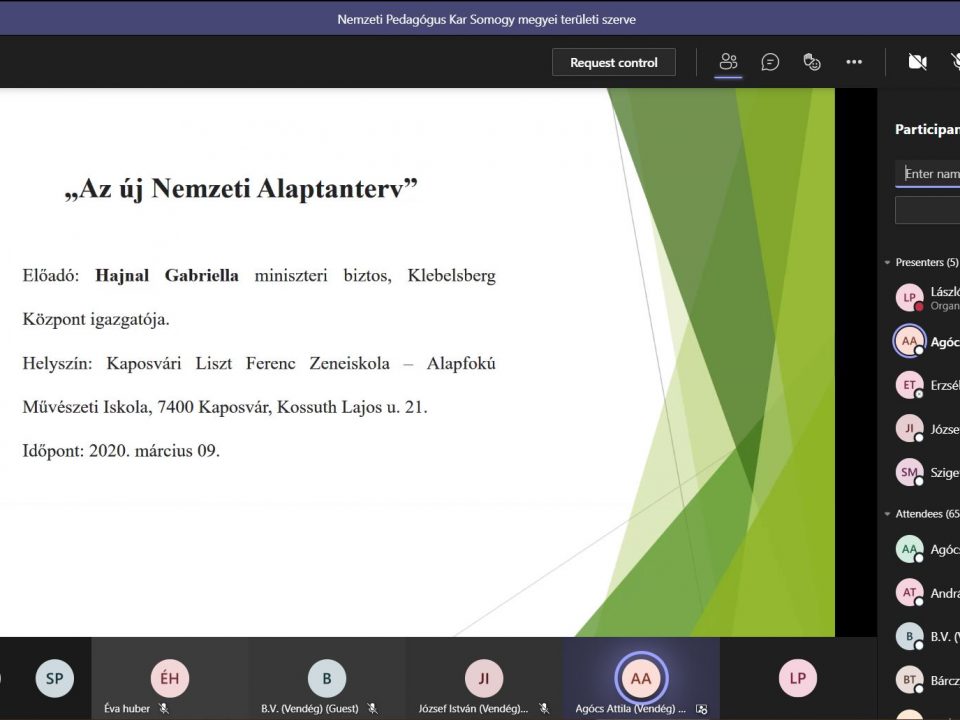Toggle the microphone mute button
The height and width of the screenshot is (720, 960).
[952, 62]
